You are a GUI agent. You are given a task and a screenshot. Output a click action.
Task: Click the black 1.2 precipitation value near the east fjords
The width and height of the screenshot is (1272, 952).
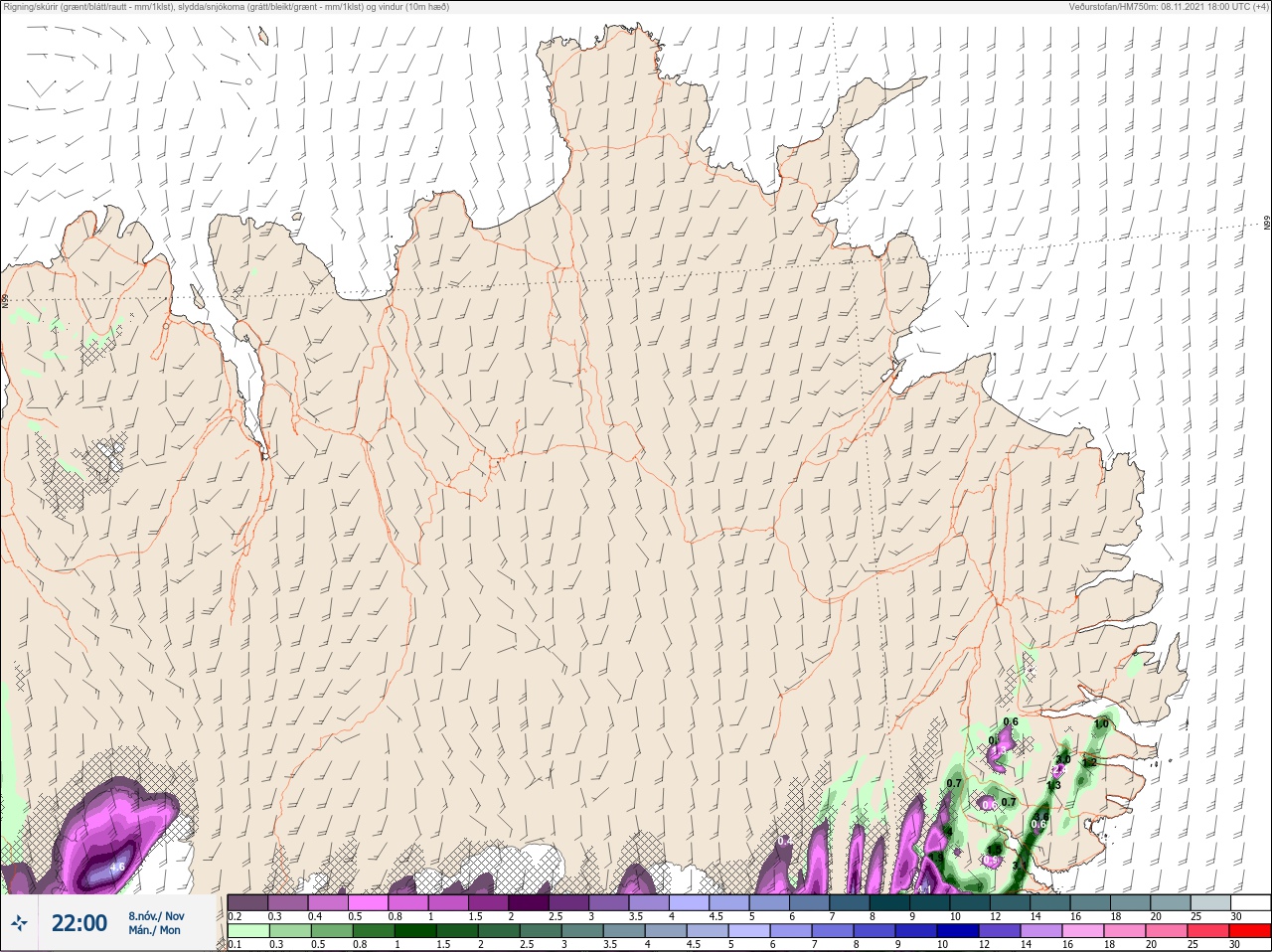[1089, 762]
